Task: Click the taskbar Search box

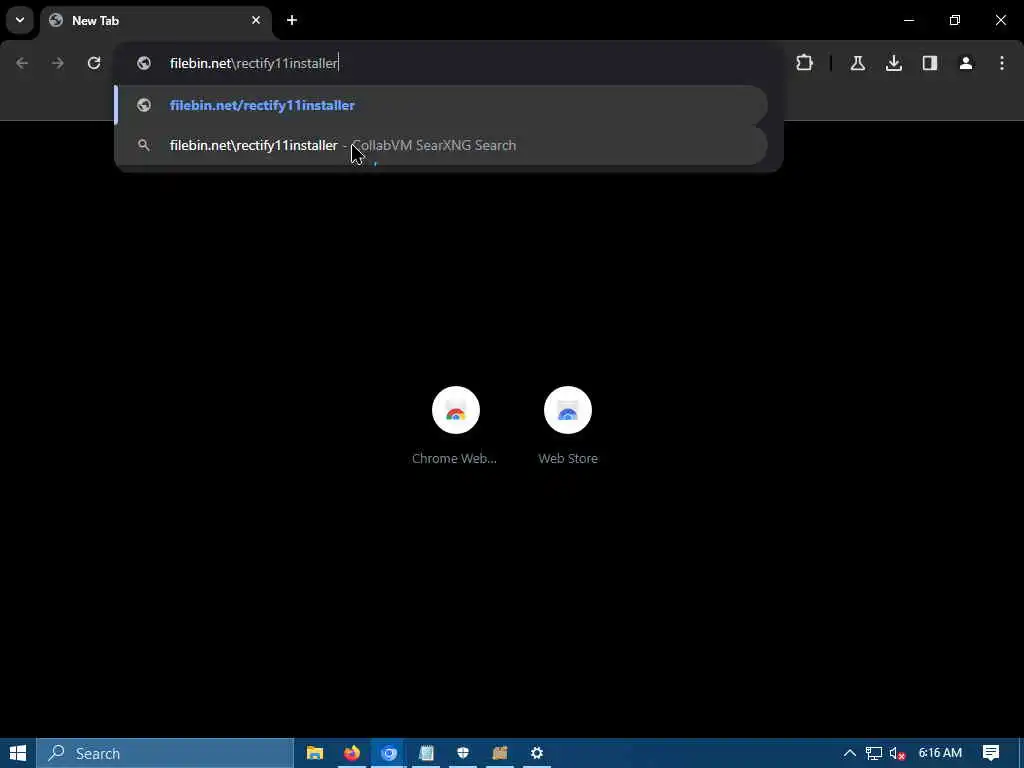Action: coord(165,753)
